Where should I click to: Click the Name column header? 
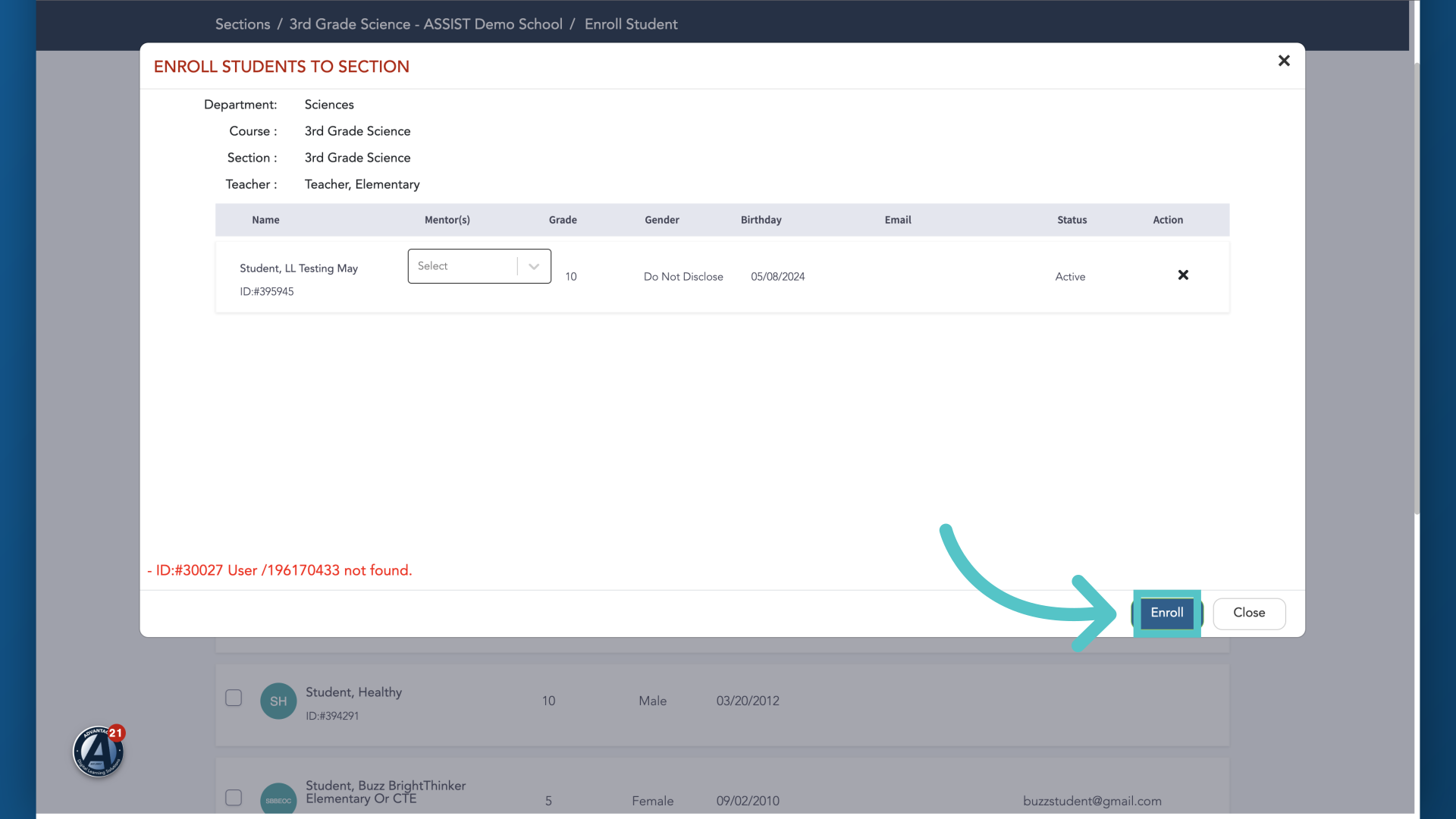265,220
